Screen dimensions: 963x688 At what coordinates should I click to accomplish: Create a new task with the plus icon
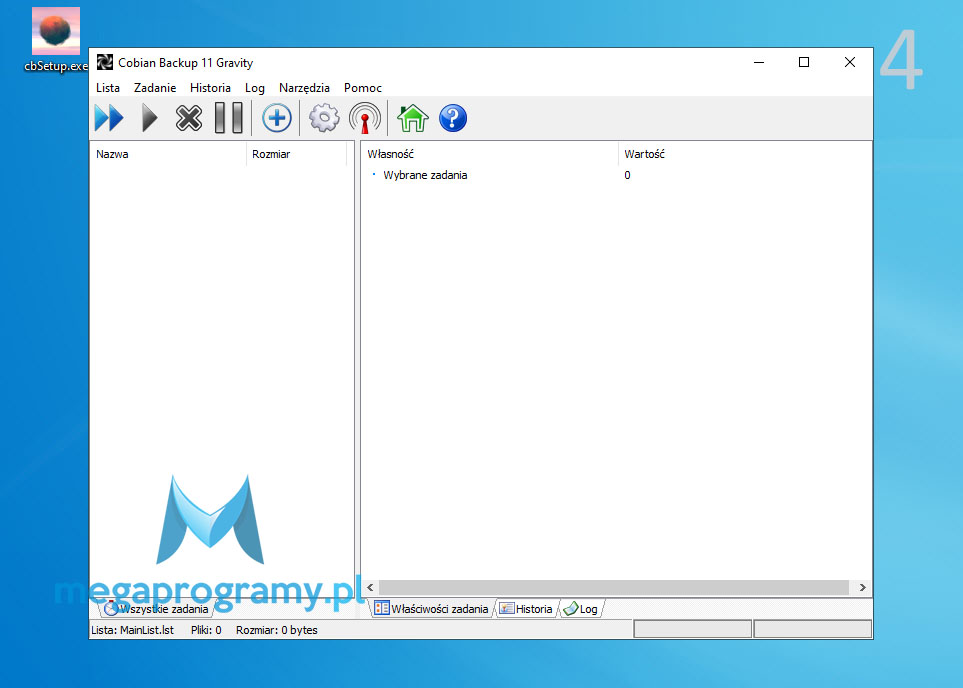tap(276, 118)
